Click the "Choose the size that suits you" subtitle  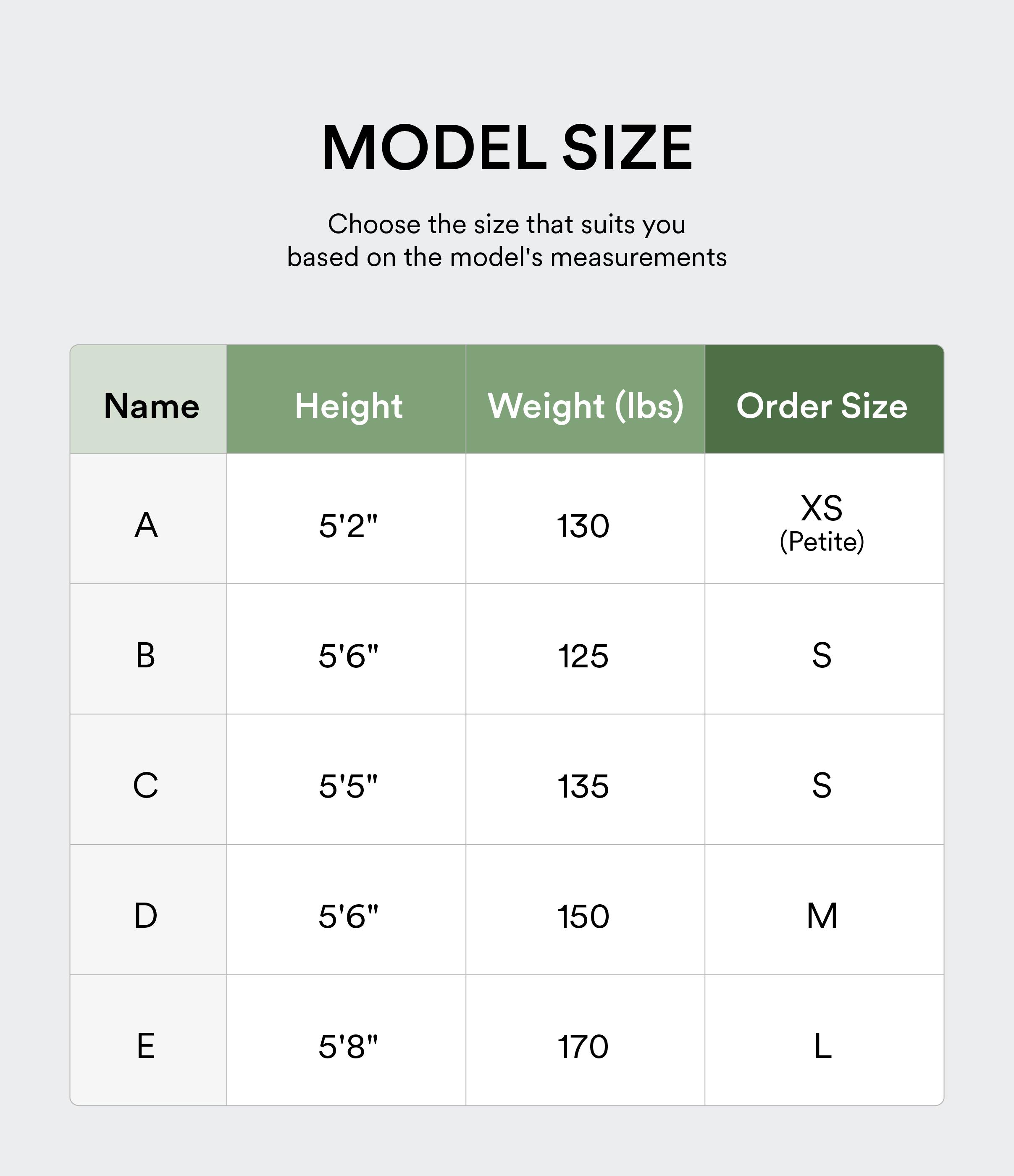point(507,225)
